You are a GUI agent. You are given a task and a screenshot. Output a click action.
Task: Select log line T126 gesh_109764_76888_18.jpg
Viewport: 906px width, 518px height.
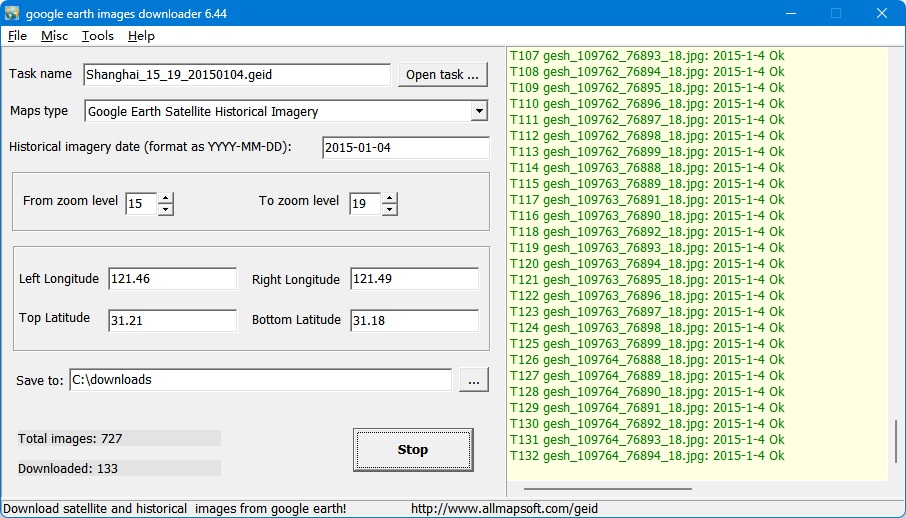point(647,360)
